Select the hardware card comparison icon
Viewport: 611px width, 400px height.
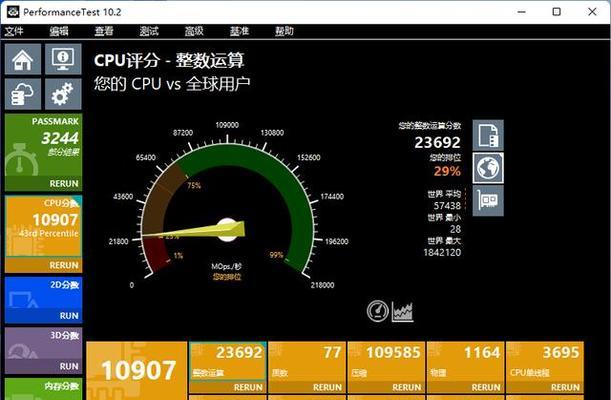click(x=488, y=201)
